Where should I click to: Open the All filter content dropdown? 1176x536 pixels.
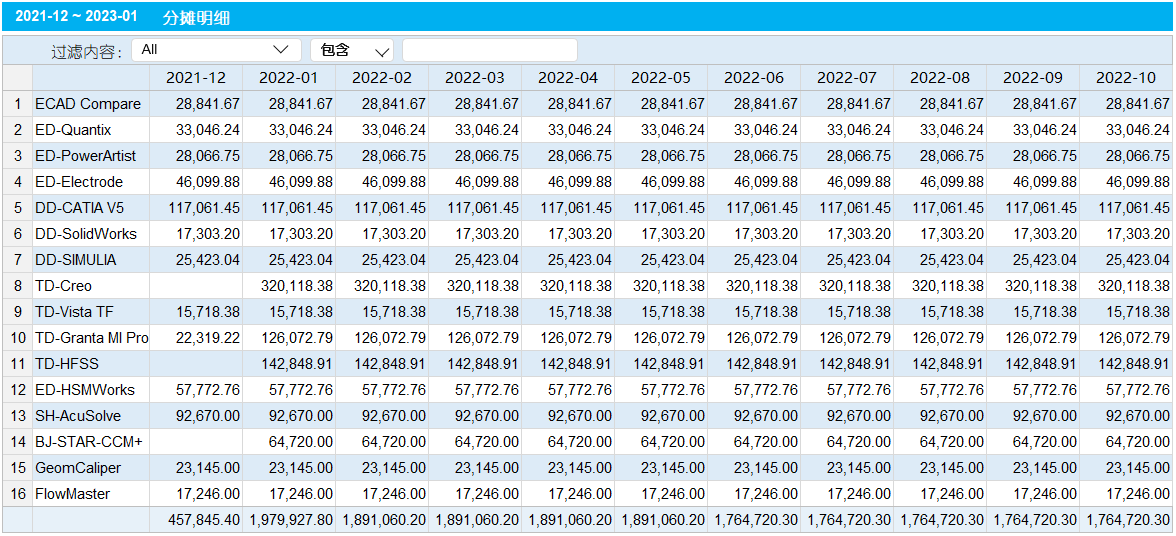[x=216, y=49]
